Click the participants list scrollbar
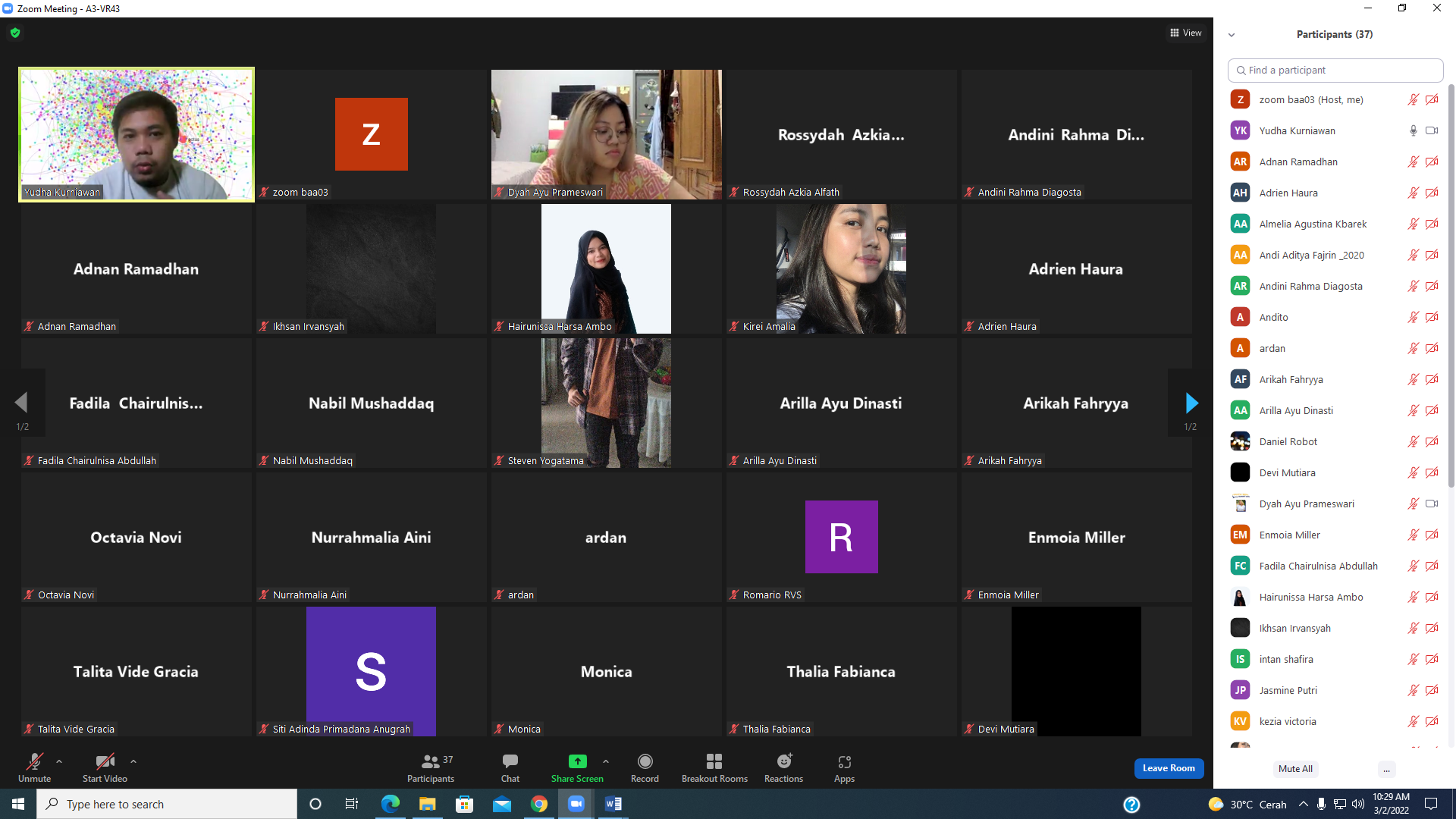The height and width of the screenshot is (819, 1456). click(x=1451, y=284)
